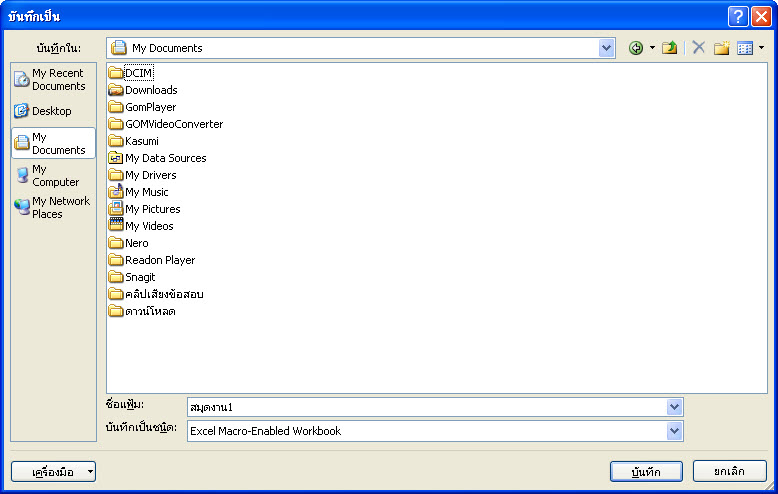Click the Back navigation arrow icon
778x494 pixels.
(635, 48)
